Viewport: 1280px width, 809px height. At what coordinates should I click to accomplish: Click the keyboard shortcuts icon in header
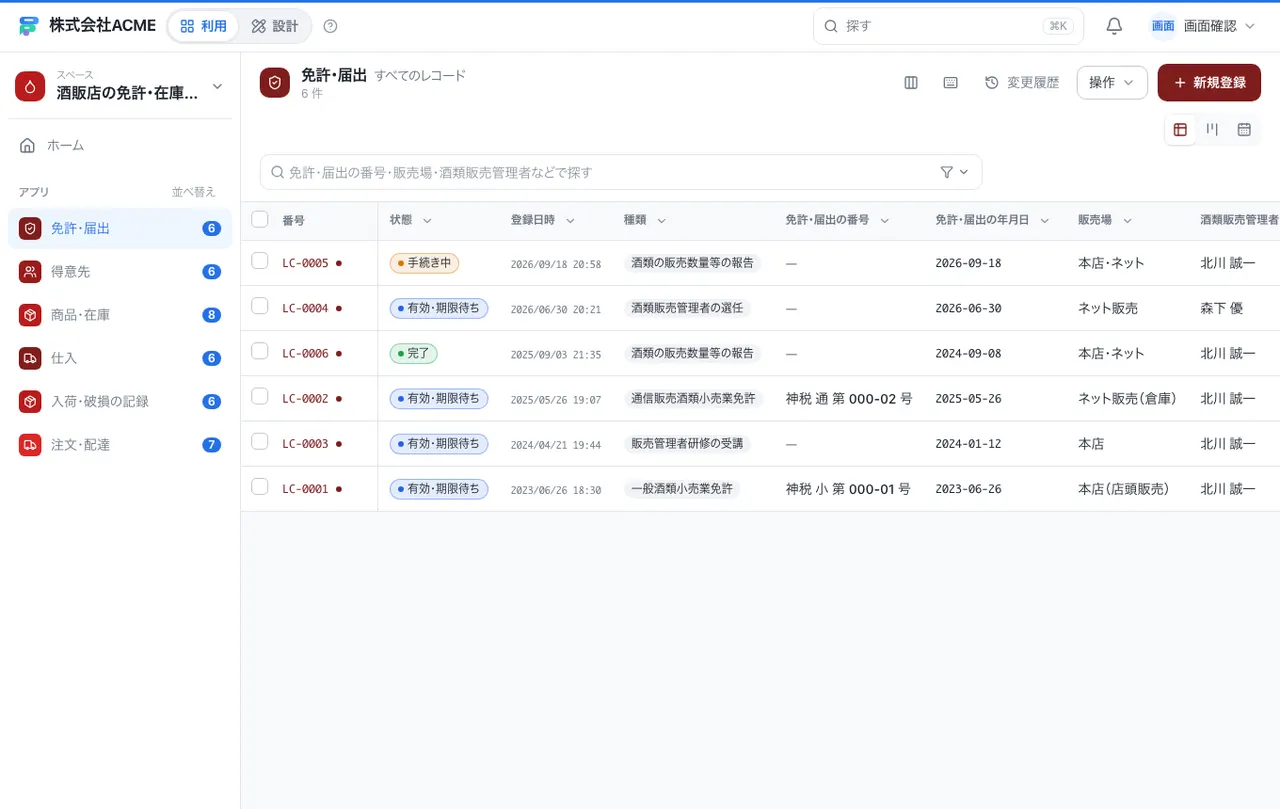pyautogui.click(x=951, y=83)
